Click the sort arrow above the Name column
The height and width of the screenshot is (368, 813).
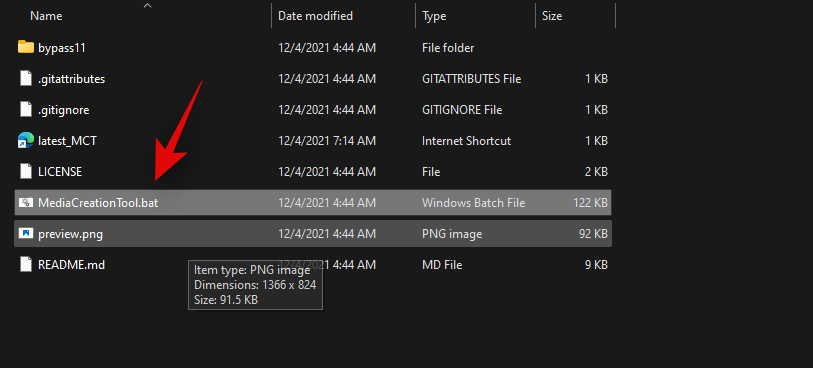click(148, 5)
